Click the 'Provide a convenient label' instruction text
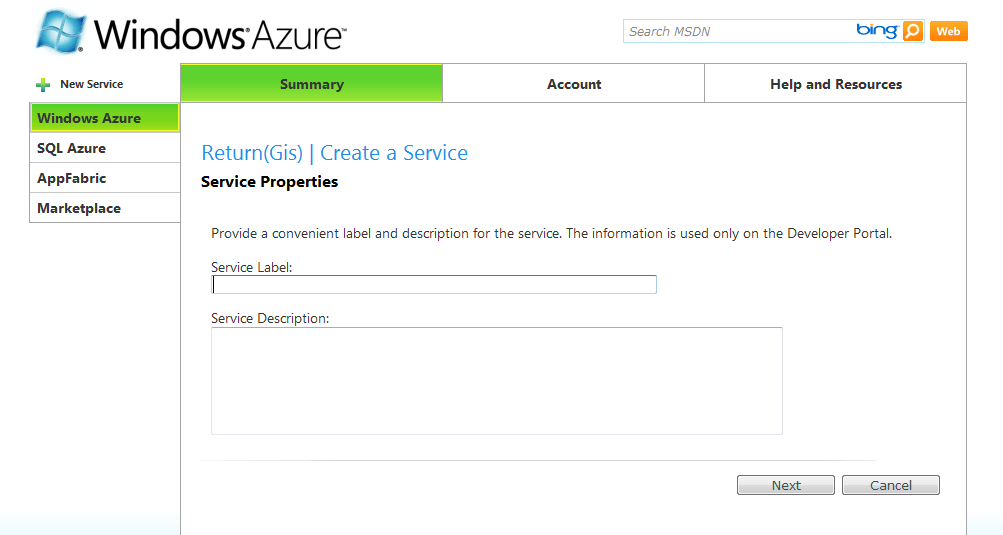The image size is (1003, 535). tap(551, 234)
